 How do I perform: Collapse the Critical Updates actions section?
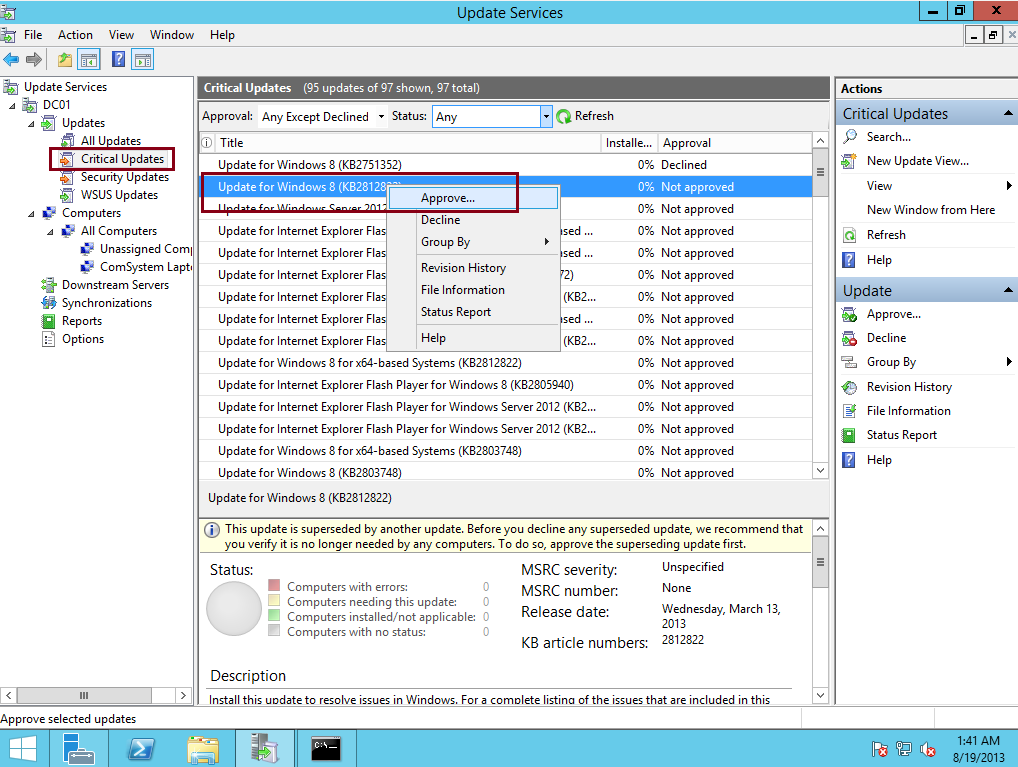(1008, 114)
